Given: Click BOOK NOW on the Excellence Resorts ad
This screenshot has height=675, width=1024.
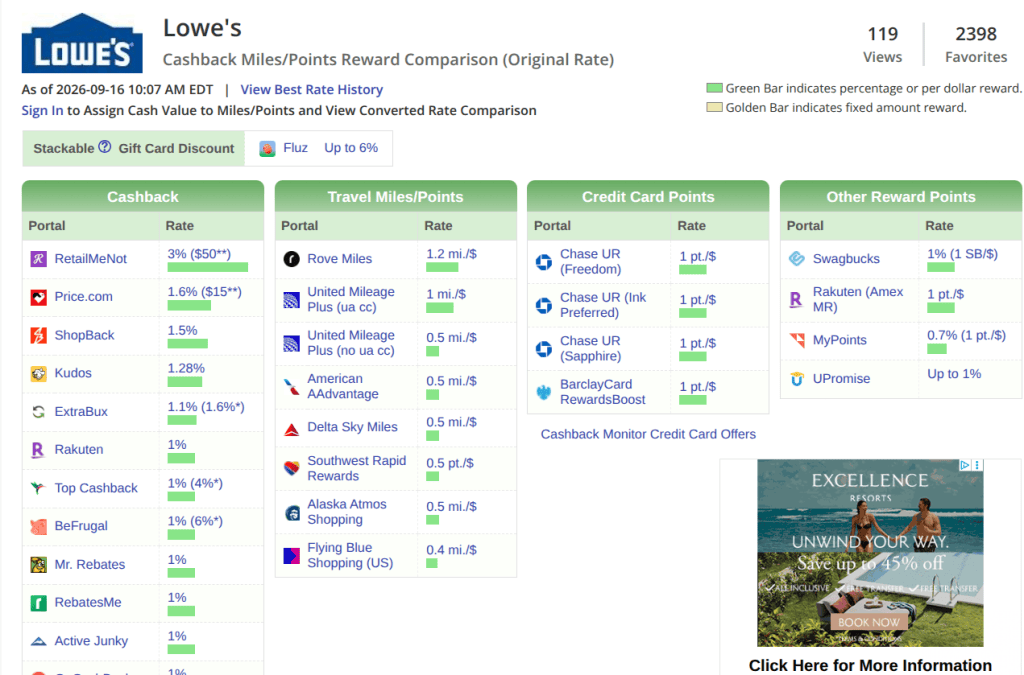Looking at the screenshot, I should click(x=869, y=622).
